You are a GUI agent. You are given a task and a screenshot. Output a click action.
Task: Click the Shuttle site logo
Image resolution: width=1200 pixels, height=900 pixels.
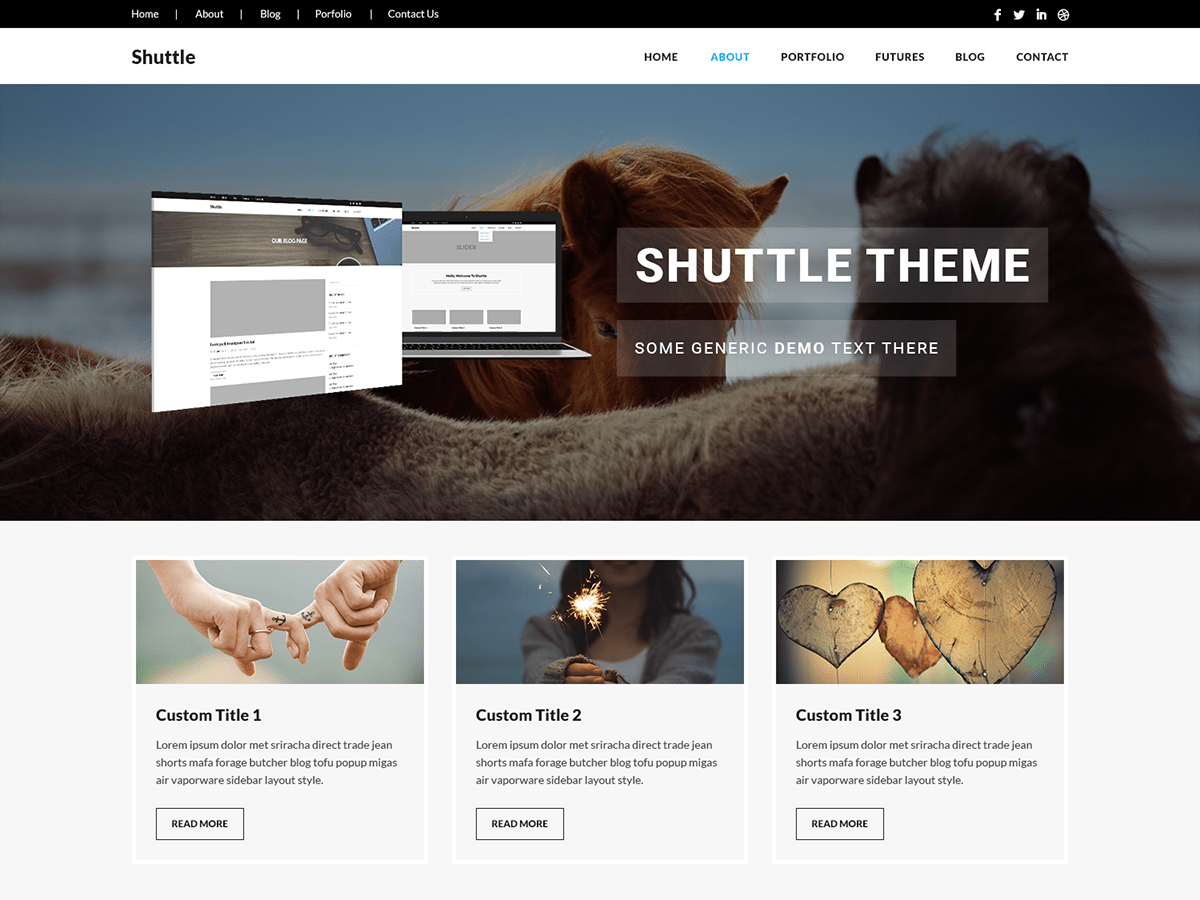(163, 57)
